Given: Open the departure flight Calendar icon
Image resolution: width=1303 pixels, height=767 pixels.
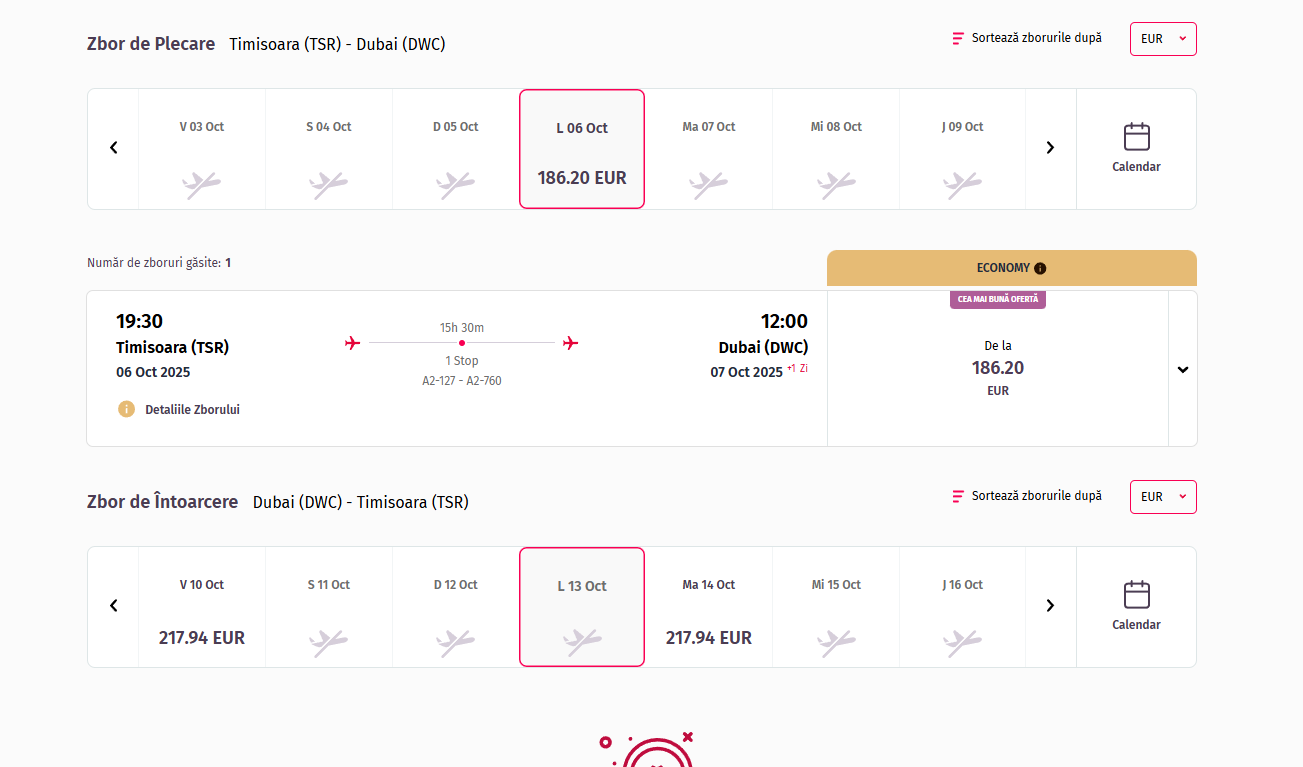Looking at the screenshot, I should [x=1136, y=137].
